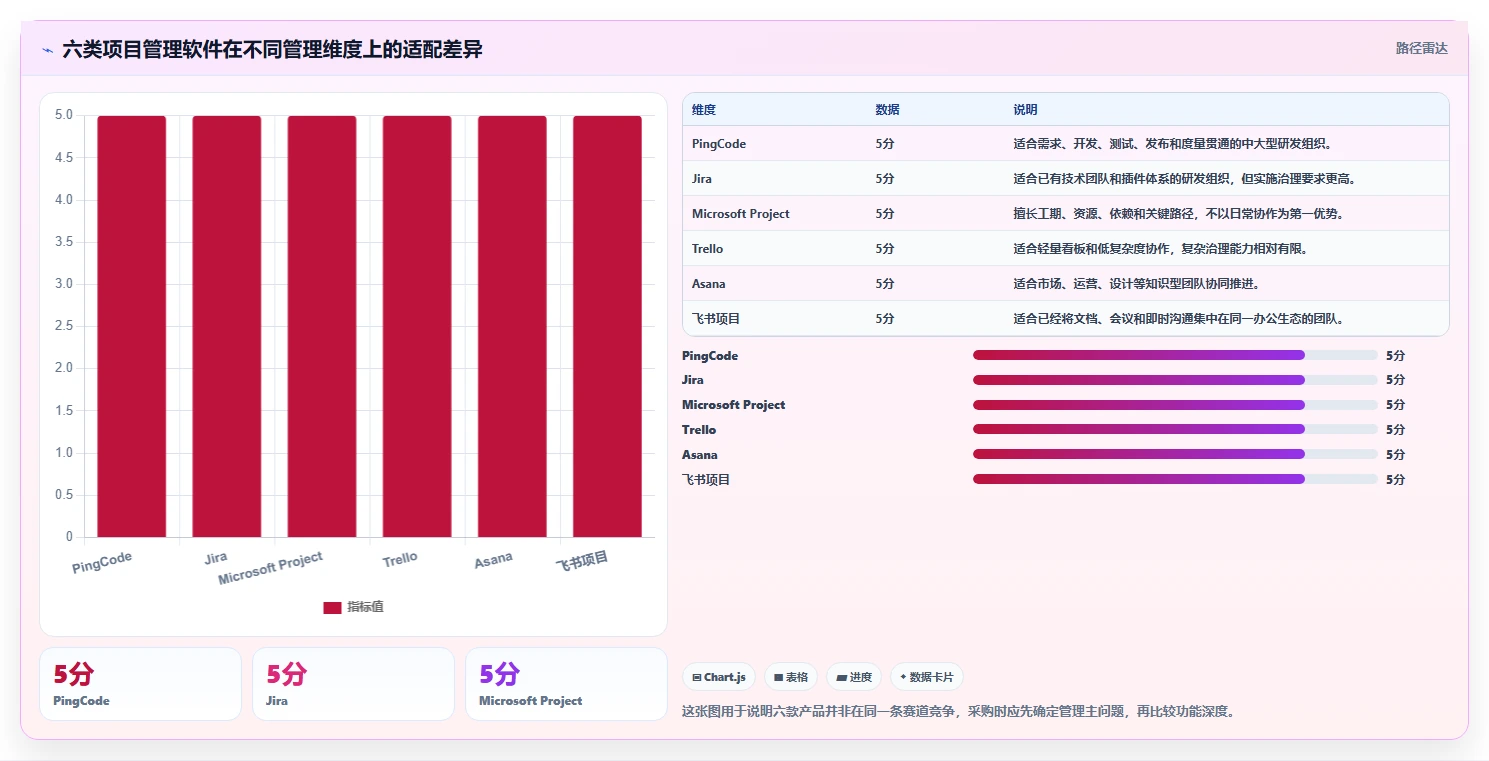Click the 飞书项目 progress bar
Viewport: 1489px width, 761px height.
pos(1175,479)
